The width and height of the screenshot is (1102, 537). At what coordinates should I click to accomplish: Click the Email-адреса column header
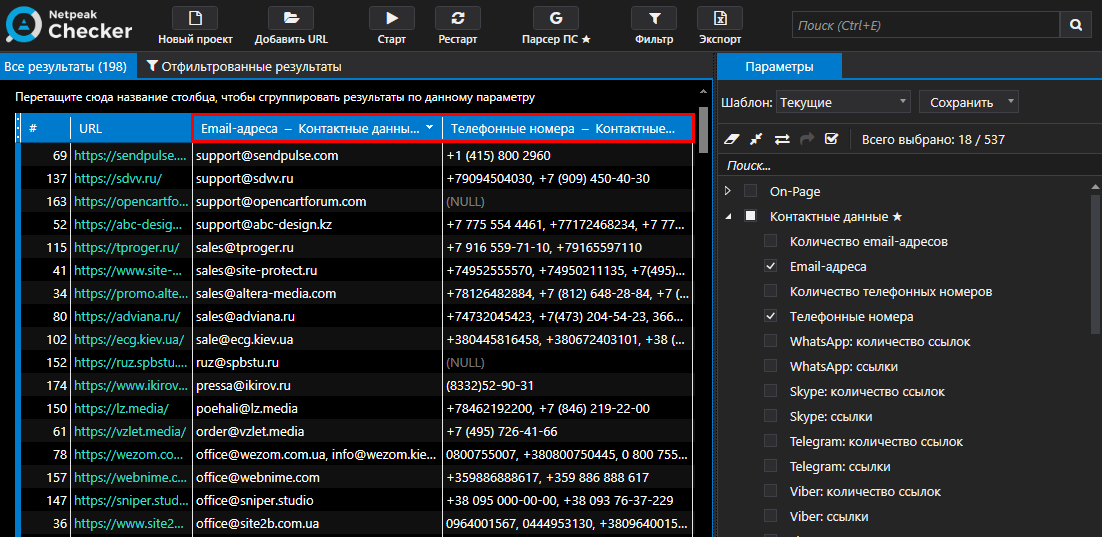click(x=318, y=128)
